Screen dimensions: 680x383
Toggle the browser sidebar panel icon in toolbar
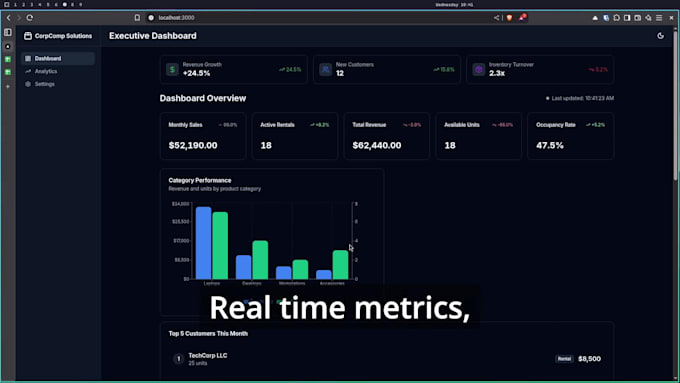(627, 18)
